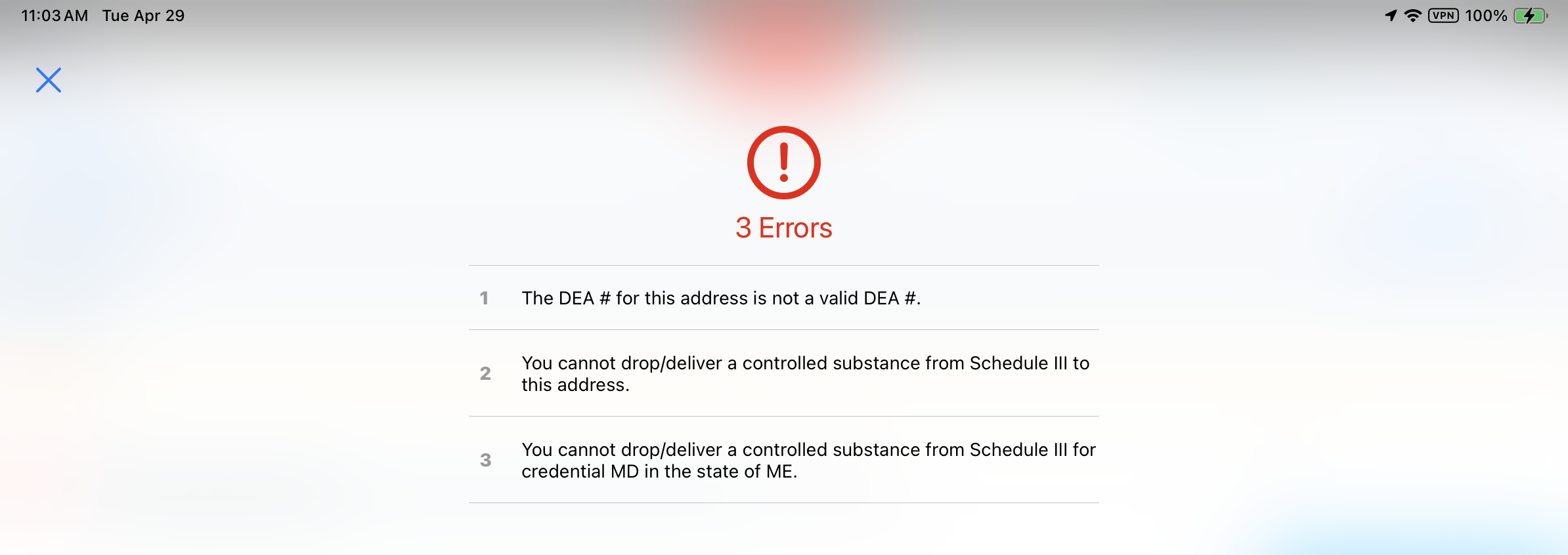Close the errors screen with the X

click(49, 80)
